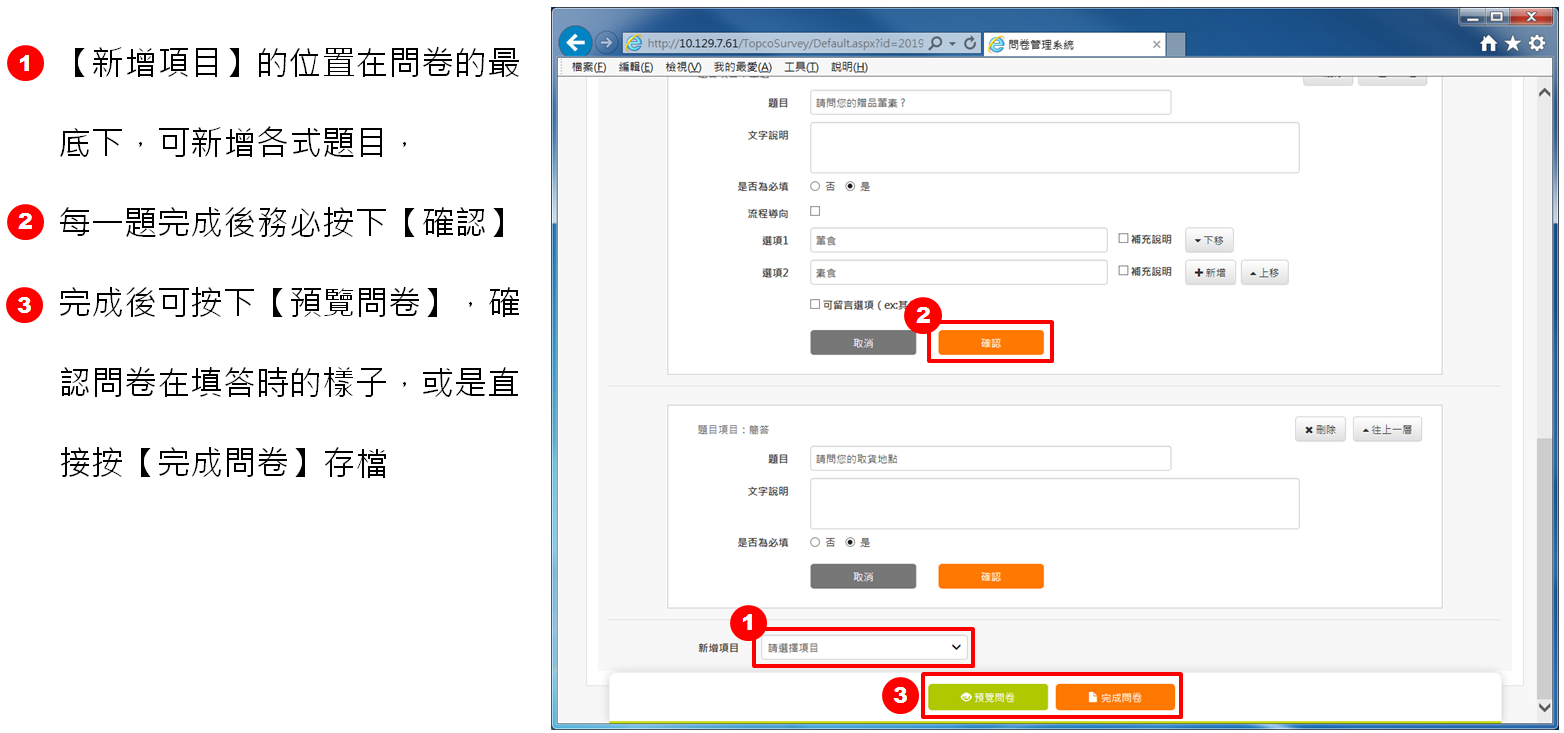
Task: Open the 工具(T) menu
Action: (801, 67)
